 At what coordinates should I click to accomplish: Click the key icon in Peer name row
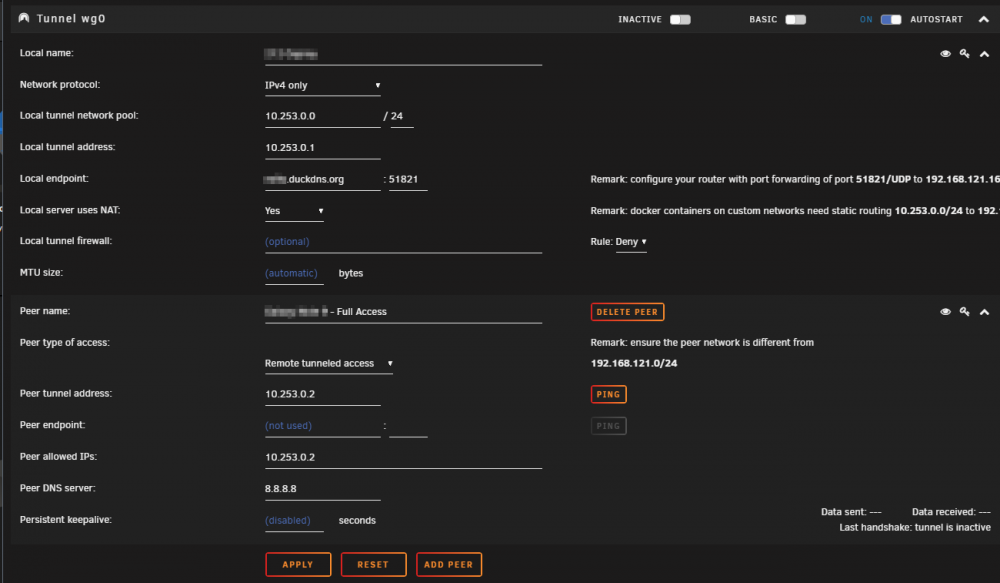964,312
